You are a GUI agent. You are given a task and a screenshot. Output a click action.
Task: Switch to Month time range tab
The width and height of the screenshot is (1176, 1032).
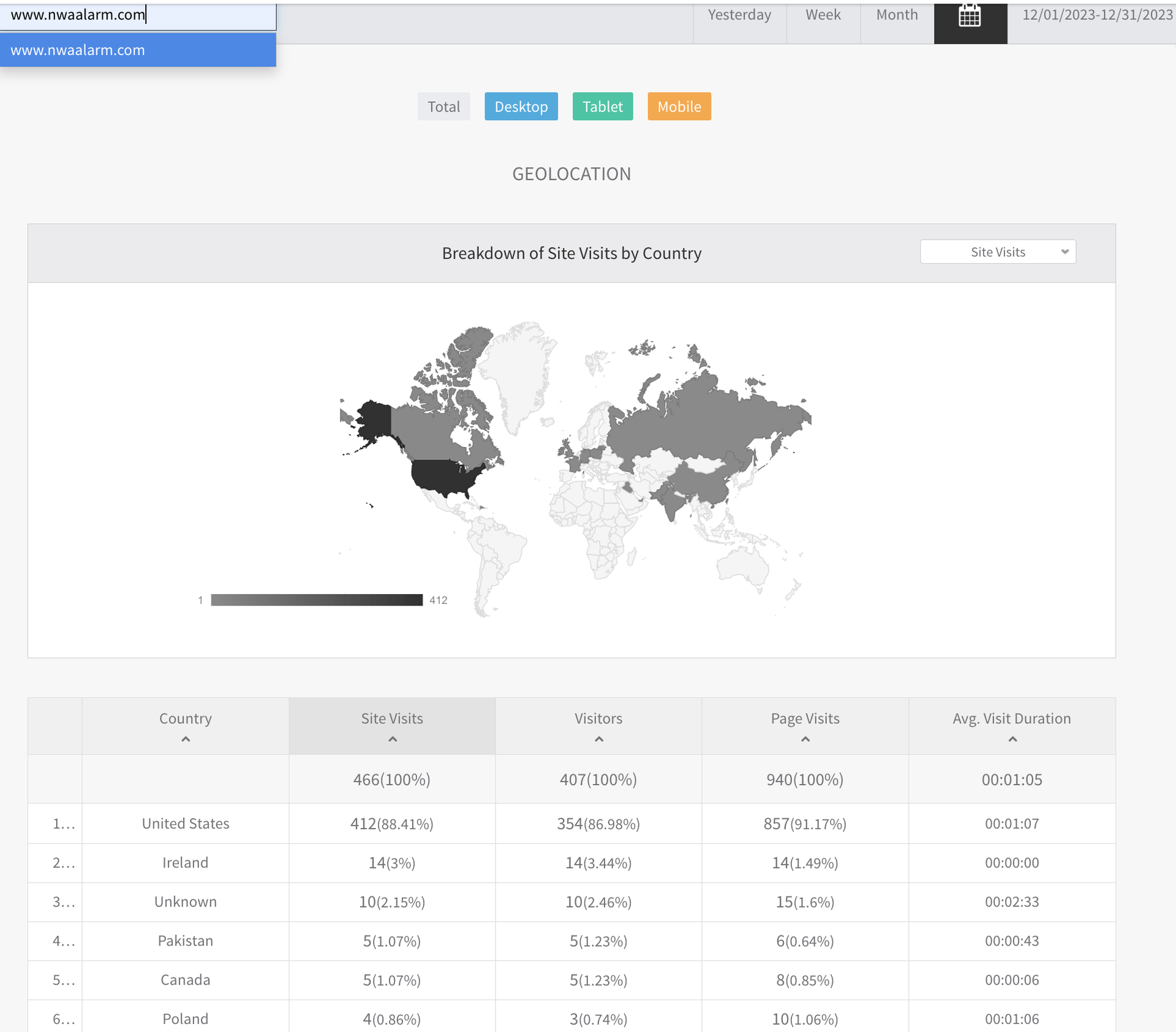point(897,15)
